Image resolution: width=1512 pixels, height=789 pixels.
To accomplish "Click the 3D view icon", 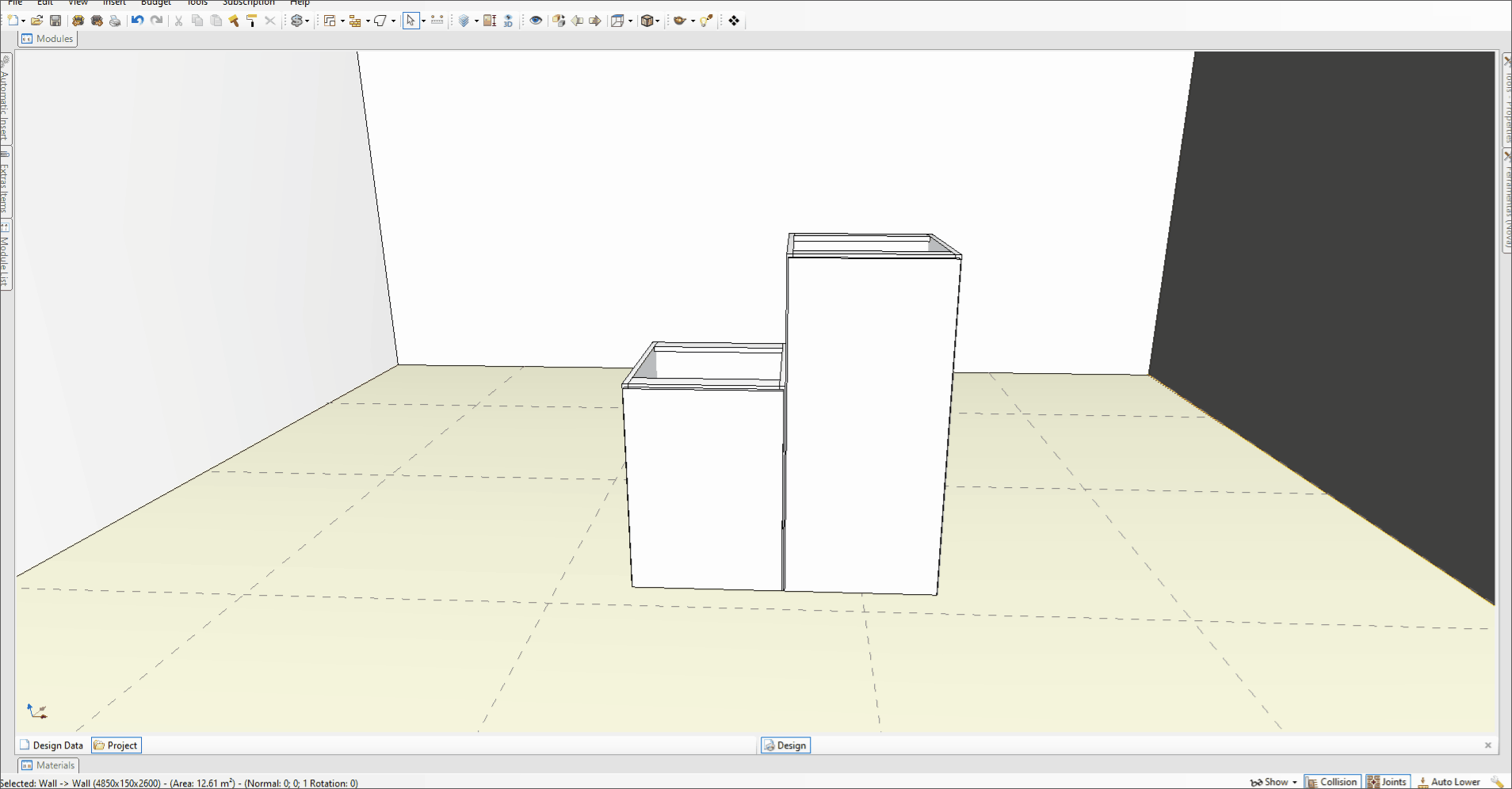I will 508,21.
